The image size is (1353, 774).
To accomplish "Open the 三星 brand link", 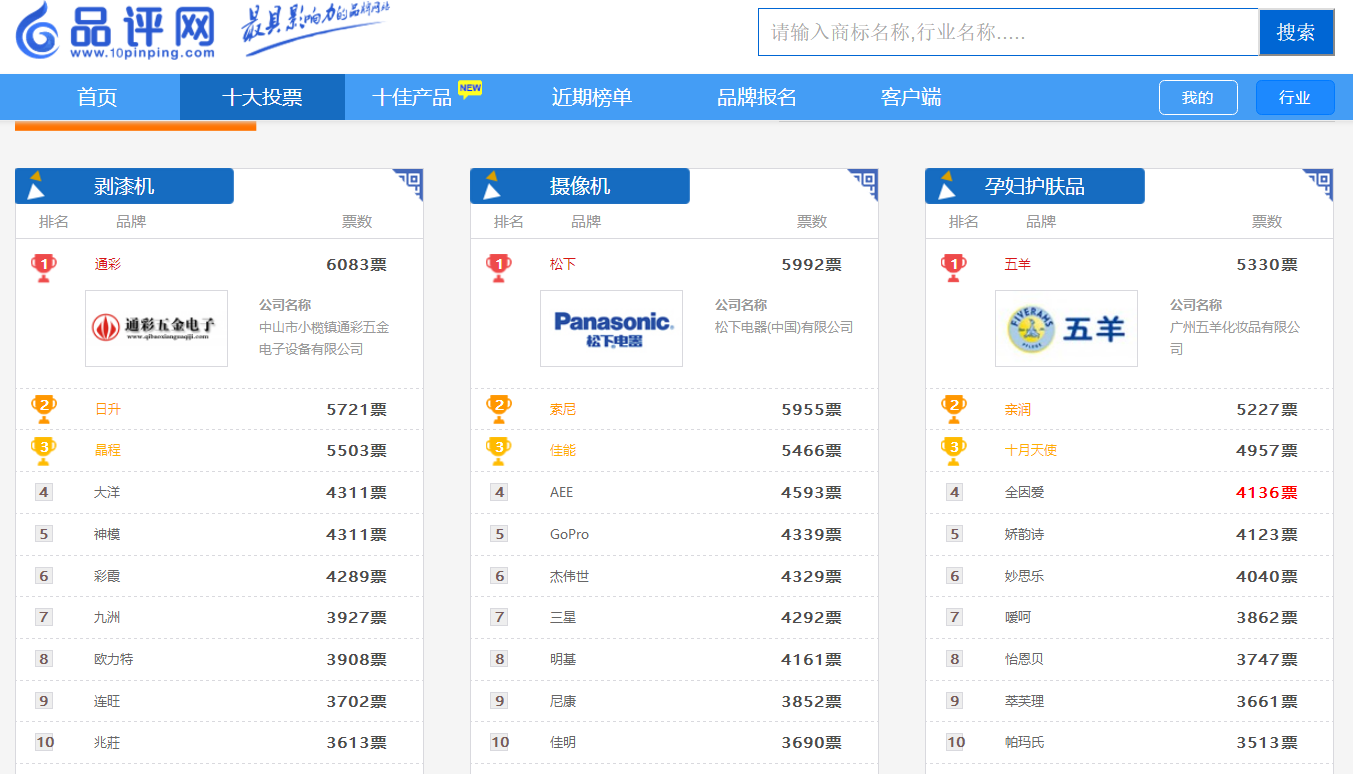I will (x=563, y=617).
